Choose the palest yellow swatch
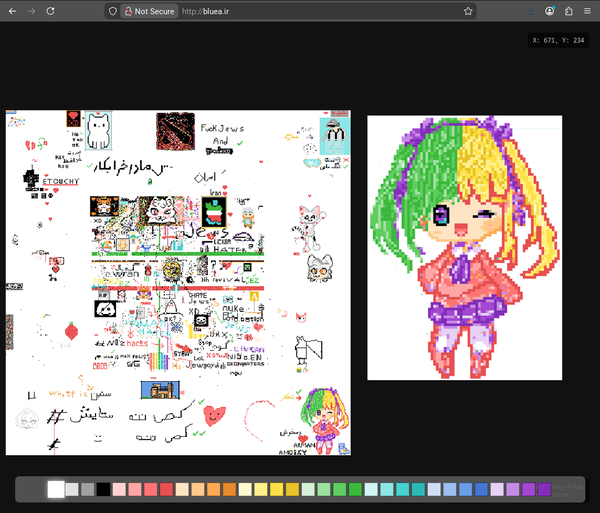Image resolution: width=600 pixels, height=513 pixels. pyautogui.click(x=245, y=489)
